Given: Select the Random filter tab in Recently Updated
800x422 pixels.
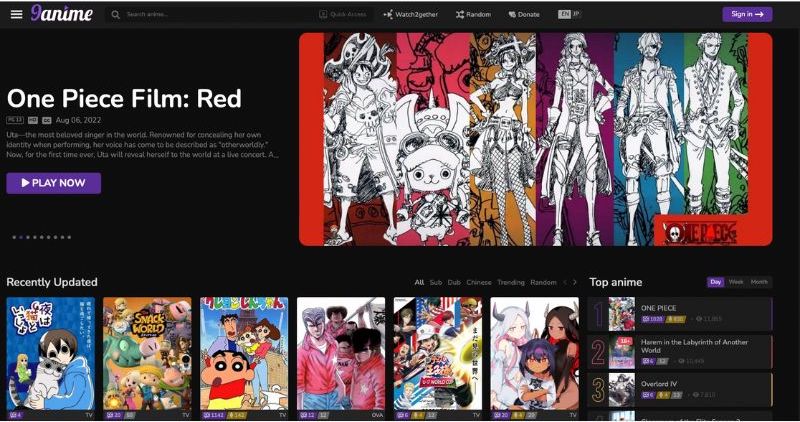Looking at the screenshot, I should click(x=543, y=282).
